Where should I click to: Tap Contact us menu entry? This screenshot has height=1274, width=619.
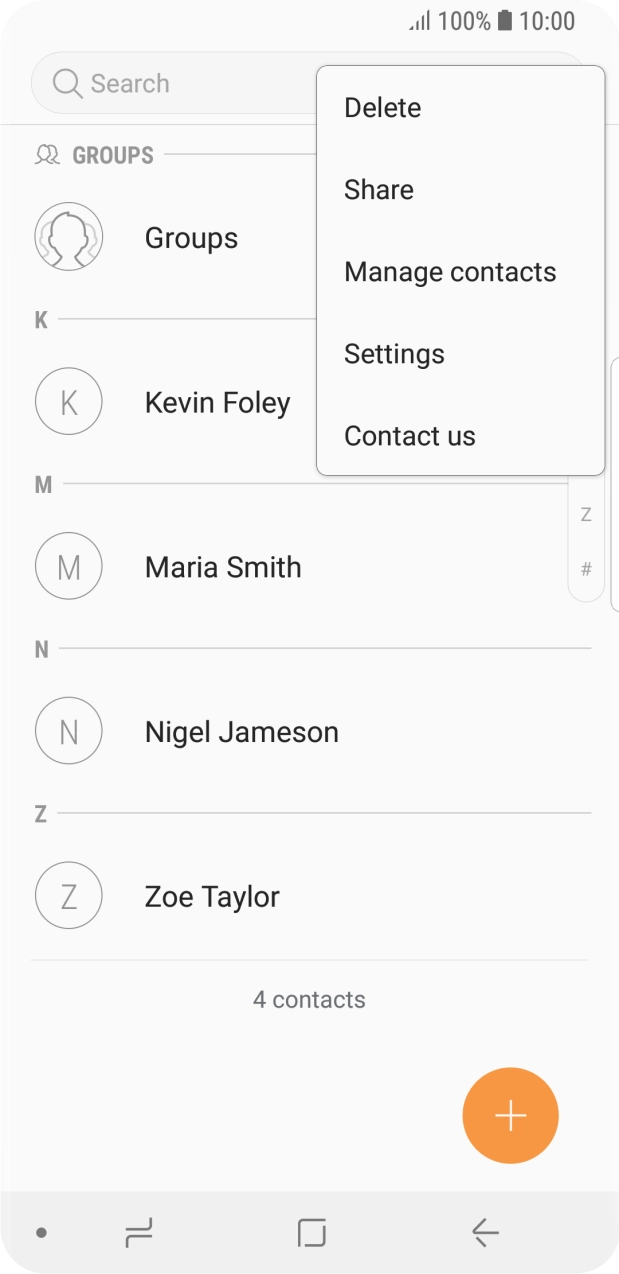point(409,435)
